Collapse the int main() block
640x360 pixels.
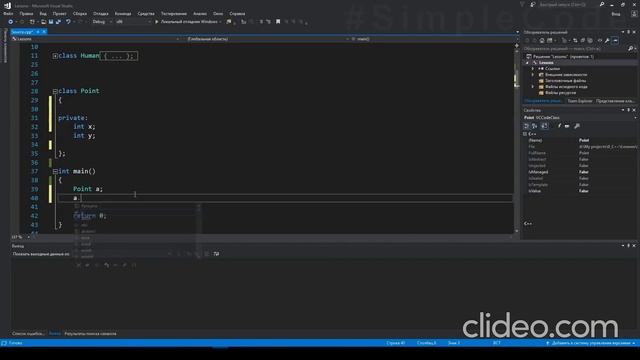coord(55,171)
